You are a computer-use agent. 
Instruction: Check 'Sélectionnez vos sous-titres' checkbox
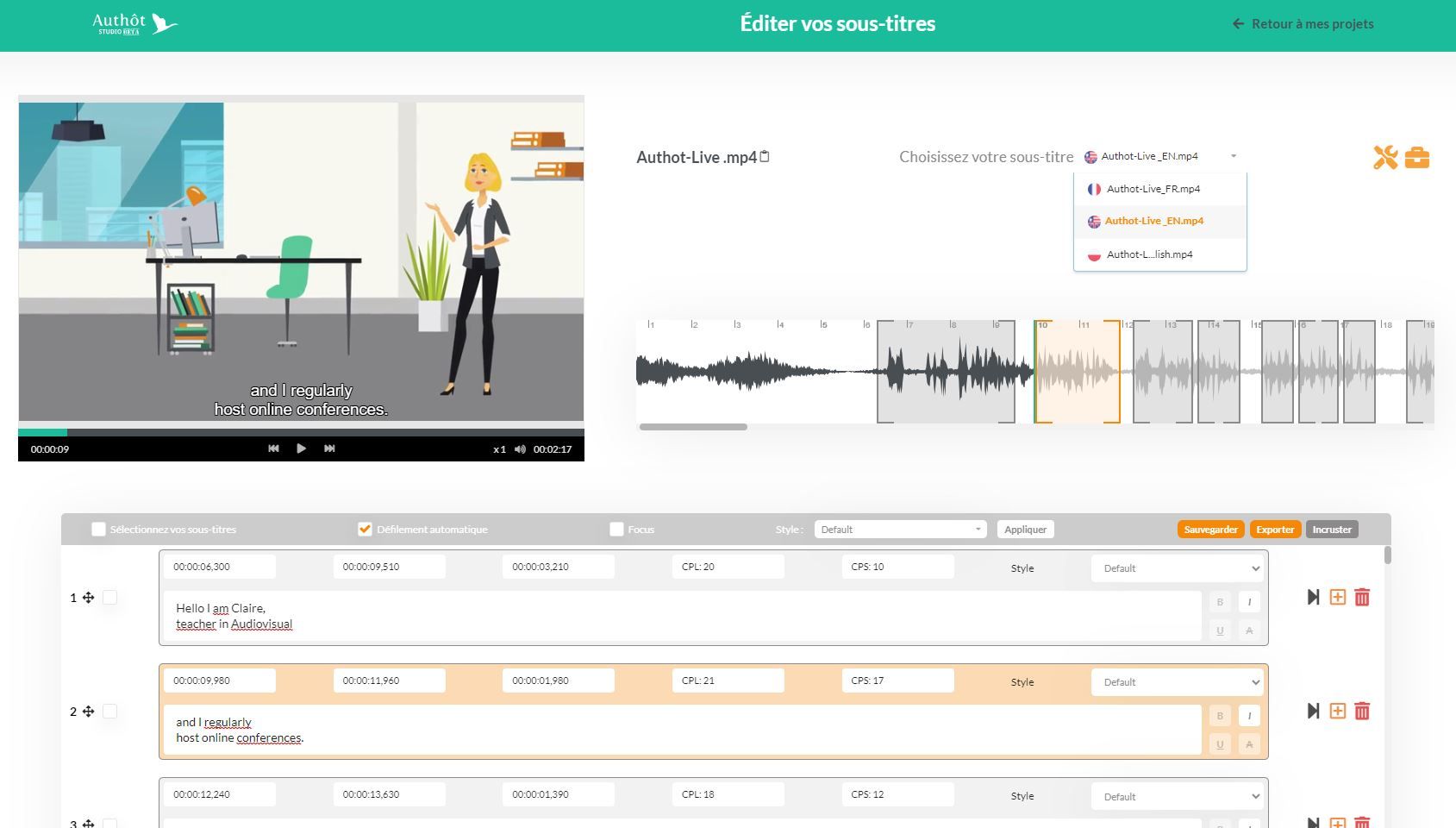pos(98,530)
